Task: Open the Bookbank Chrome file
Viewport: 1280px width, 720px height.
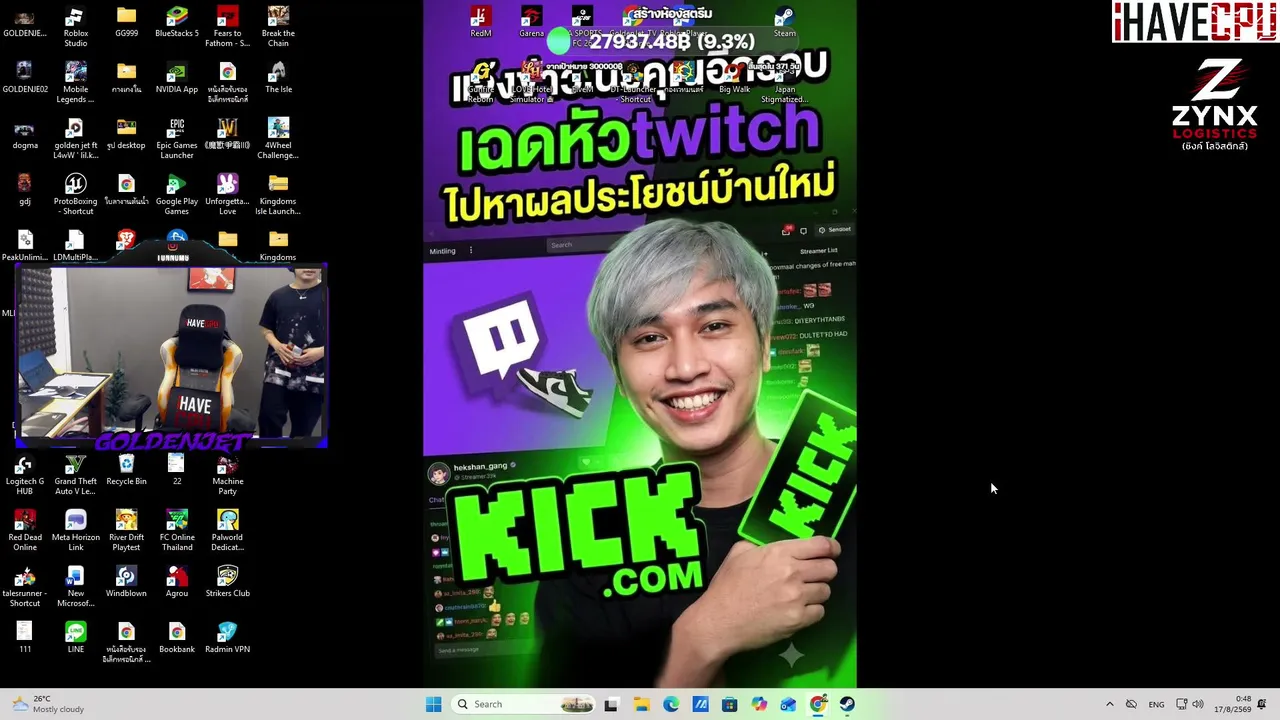Action: 177,638
